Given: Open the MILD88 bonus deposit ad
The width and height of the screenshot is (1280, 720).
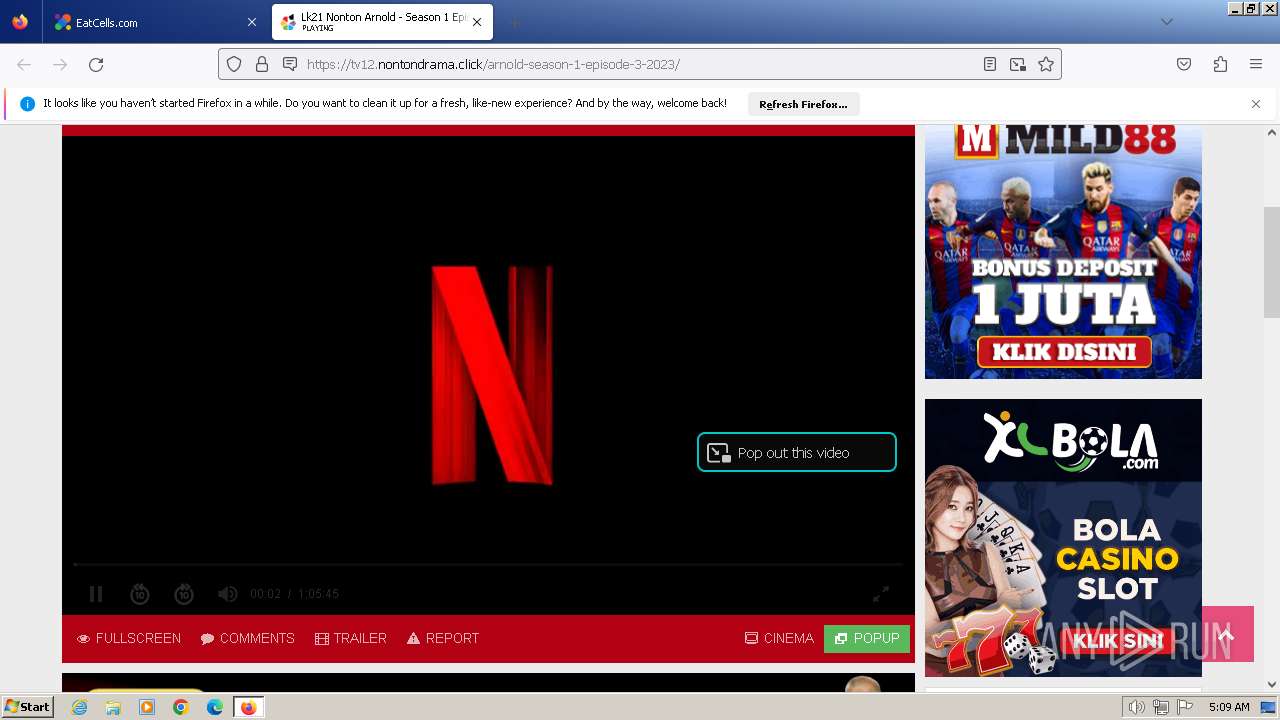Looking at the screenshot, I should click(x=1063, y=252).
